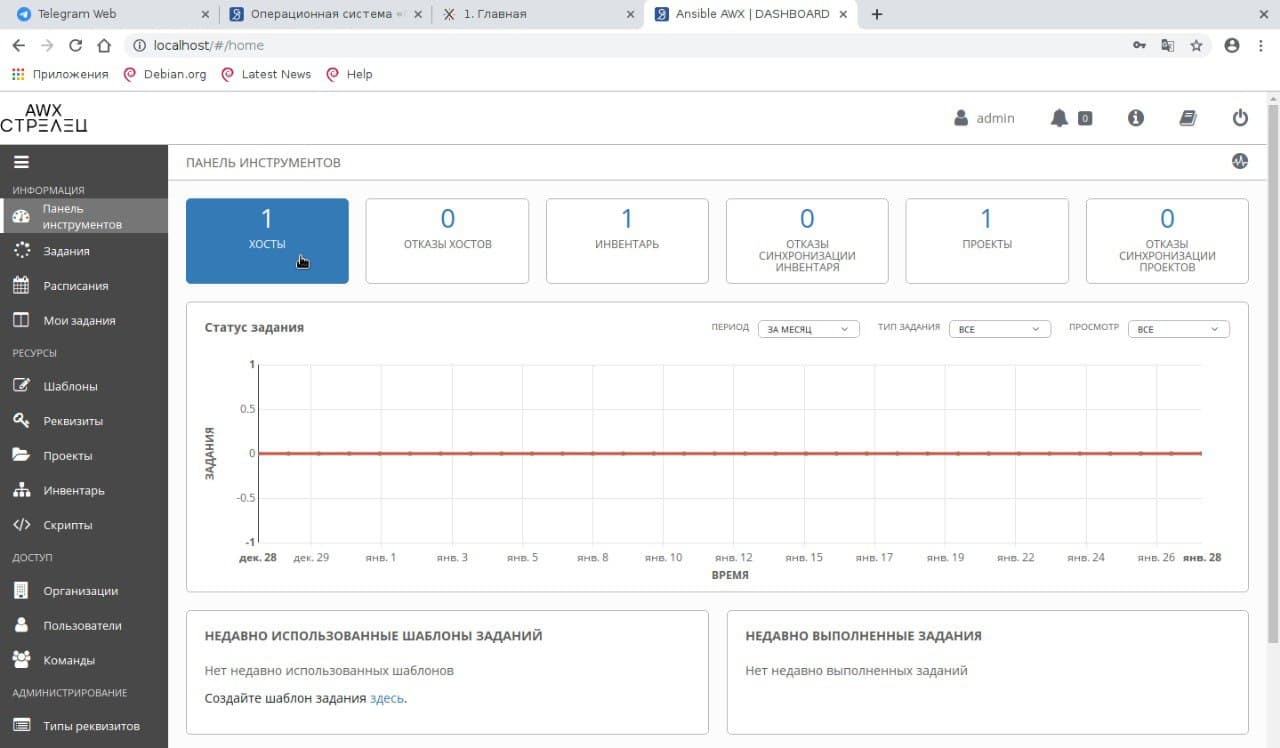Image resolution: width=1280 pixels, height=748 pixels.
Task: Toggle the hamburger sidebar menu icon
Action: click(21, 162)
